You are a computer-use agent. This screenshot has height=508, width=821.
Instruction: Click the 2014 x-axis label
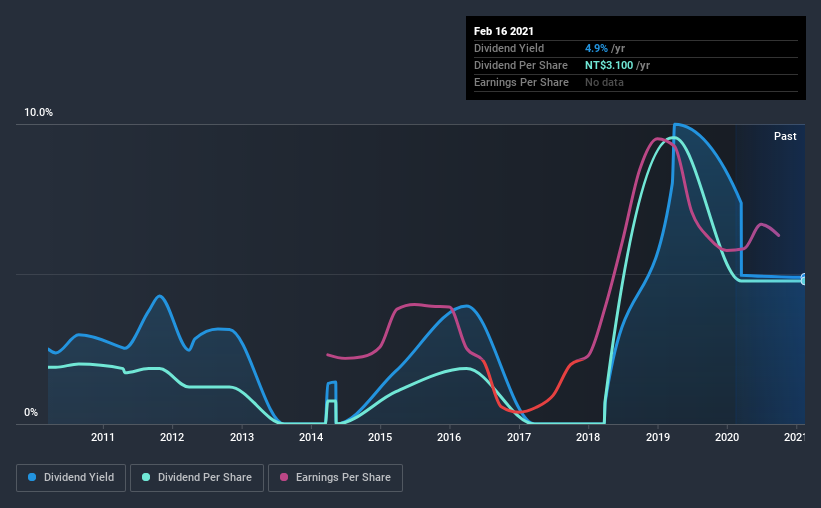pyautogui.click(x=311, y=437)
